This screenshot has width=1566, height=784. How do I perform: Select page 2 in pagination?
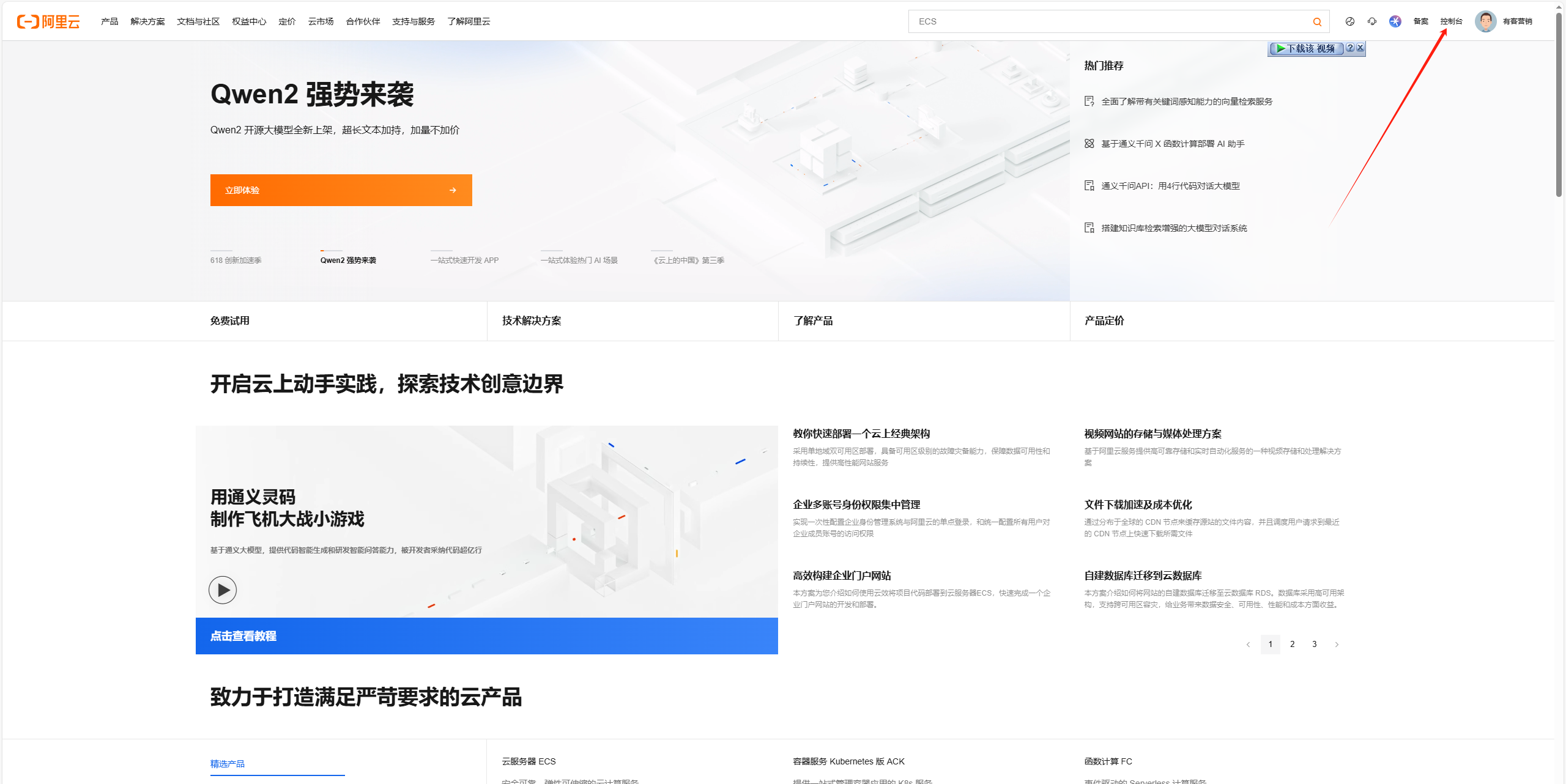(x=1293, y=645)
